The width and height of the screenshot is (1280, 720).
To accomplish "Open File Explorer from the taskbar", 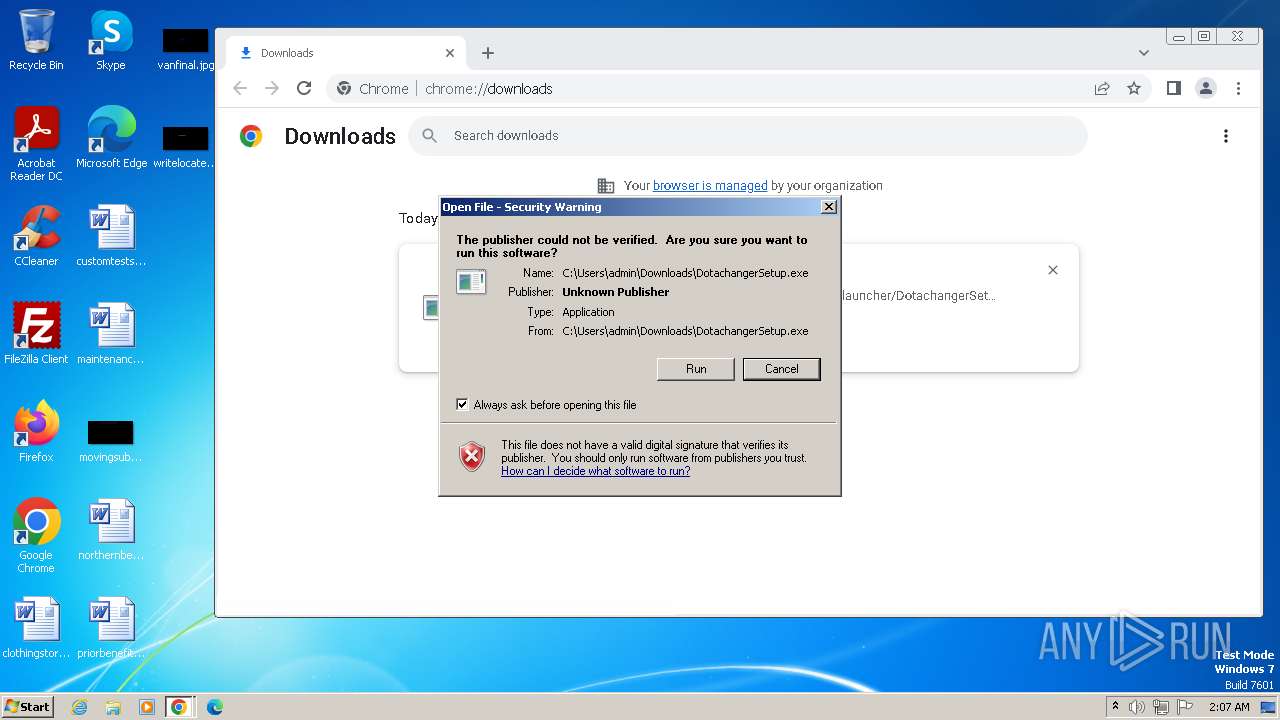I will click(x=113, y=707).
